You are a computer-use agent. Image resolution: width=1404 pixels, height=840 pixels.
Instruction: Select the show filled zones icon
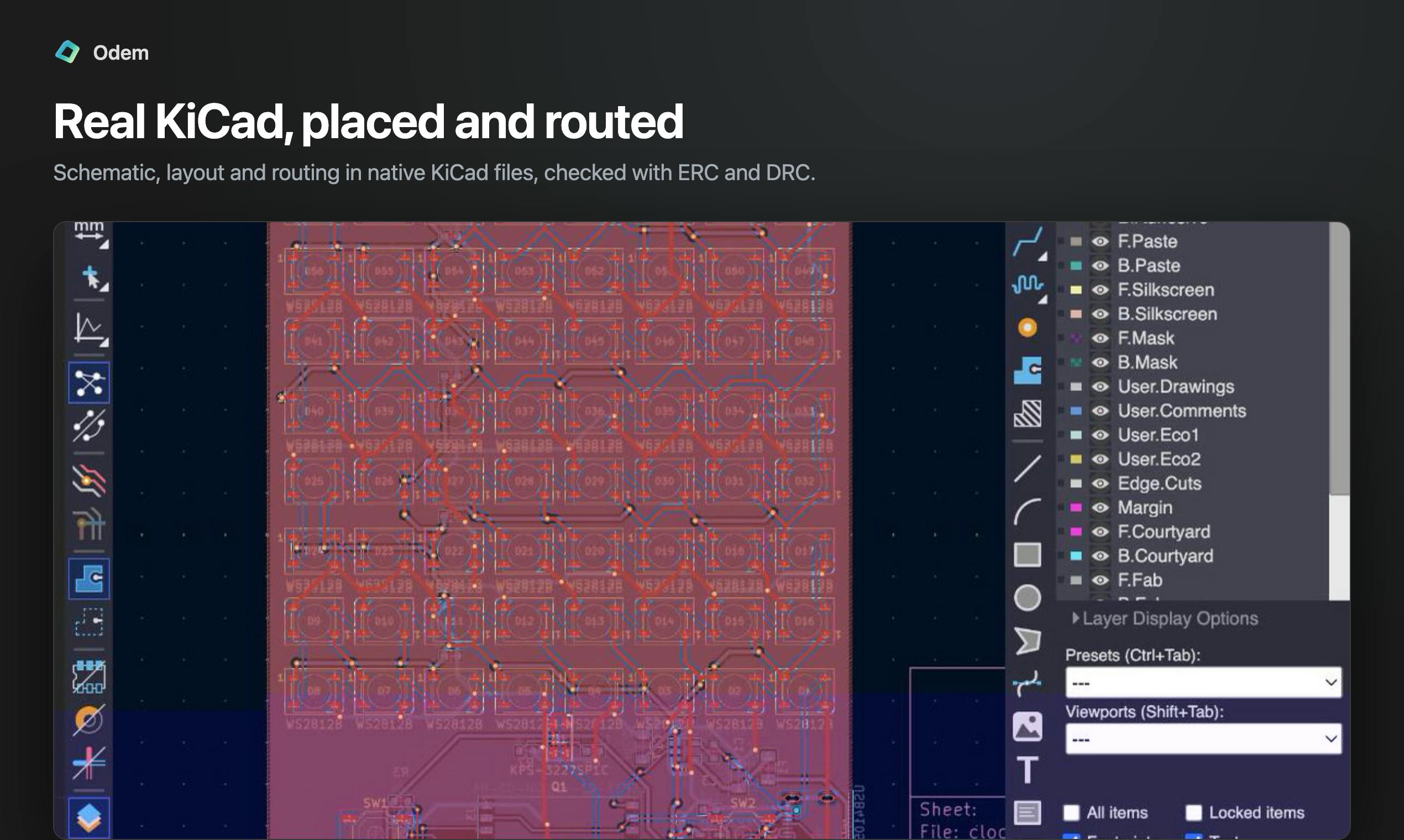click(90, 579)
